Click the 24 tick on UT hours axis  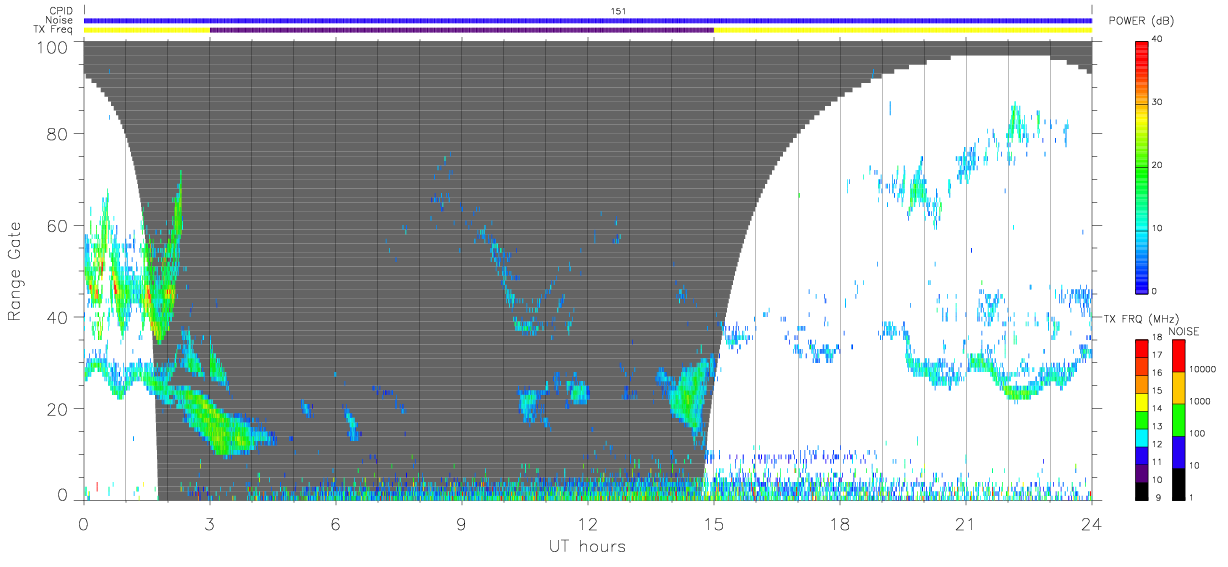click(1092, 523)
